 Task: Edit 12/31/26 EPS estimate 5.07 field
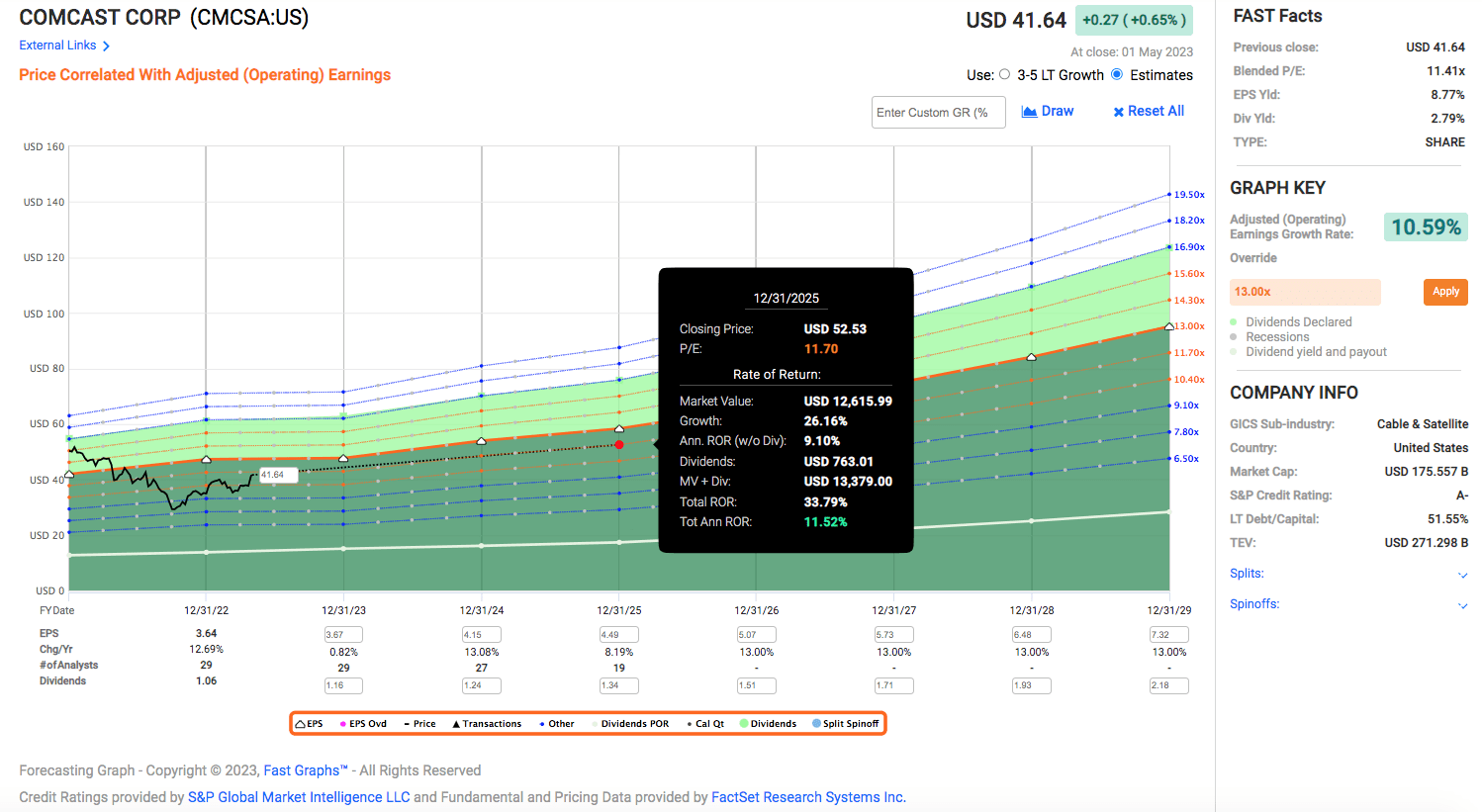756,635
